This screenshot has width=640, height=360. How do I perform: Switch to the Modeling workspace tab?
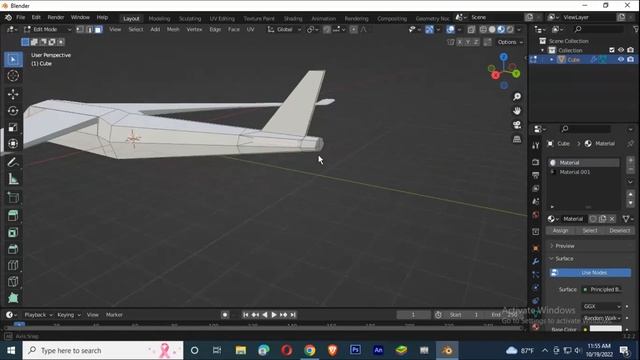159,18
